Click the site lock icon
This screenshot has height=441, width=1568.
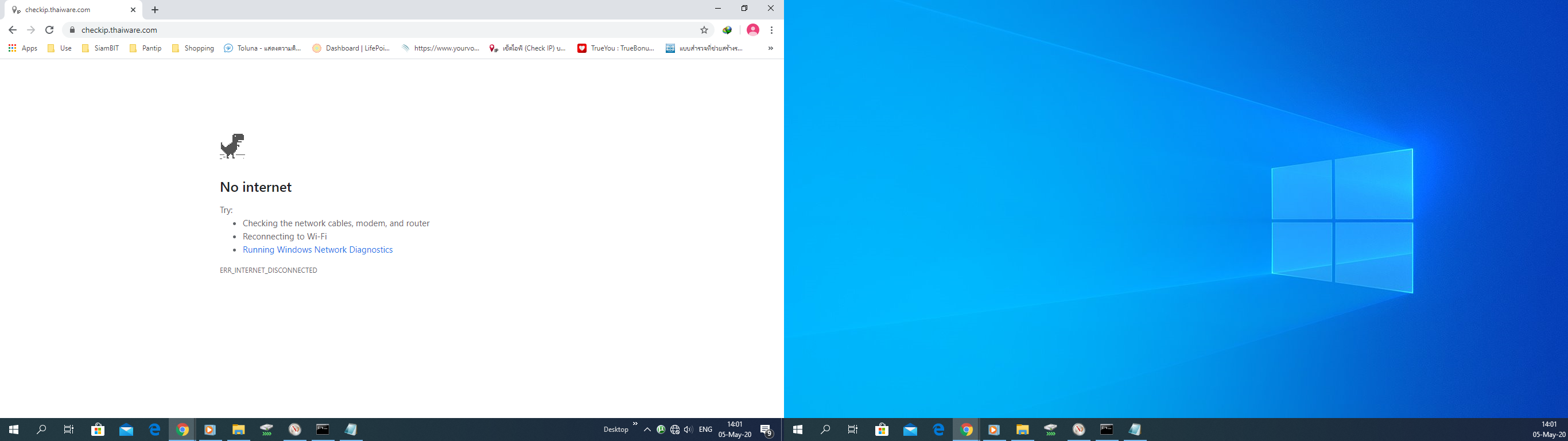[x=72, y=30]
